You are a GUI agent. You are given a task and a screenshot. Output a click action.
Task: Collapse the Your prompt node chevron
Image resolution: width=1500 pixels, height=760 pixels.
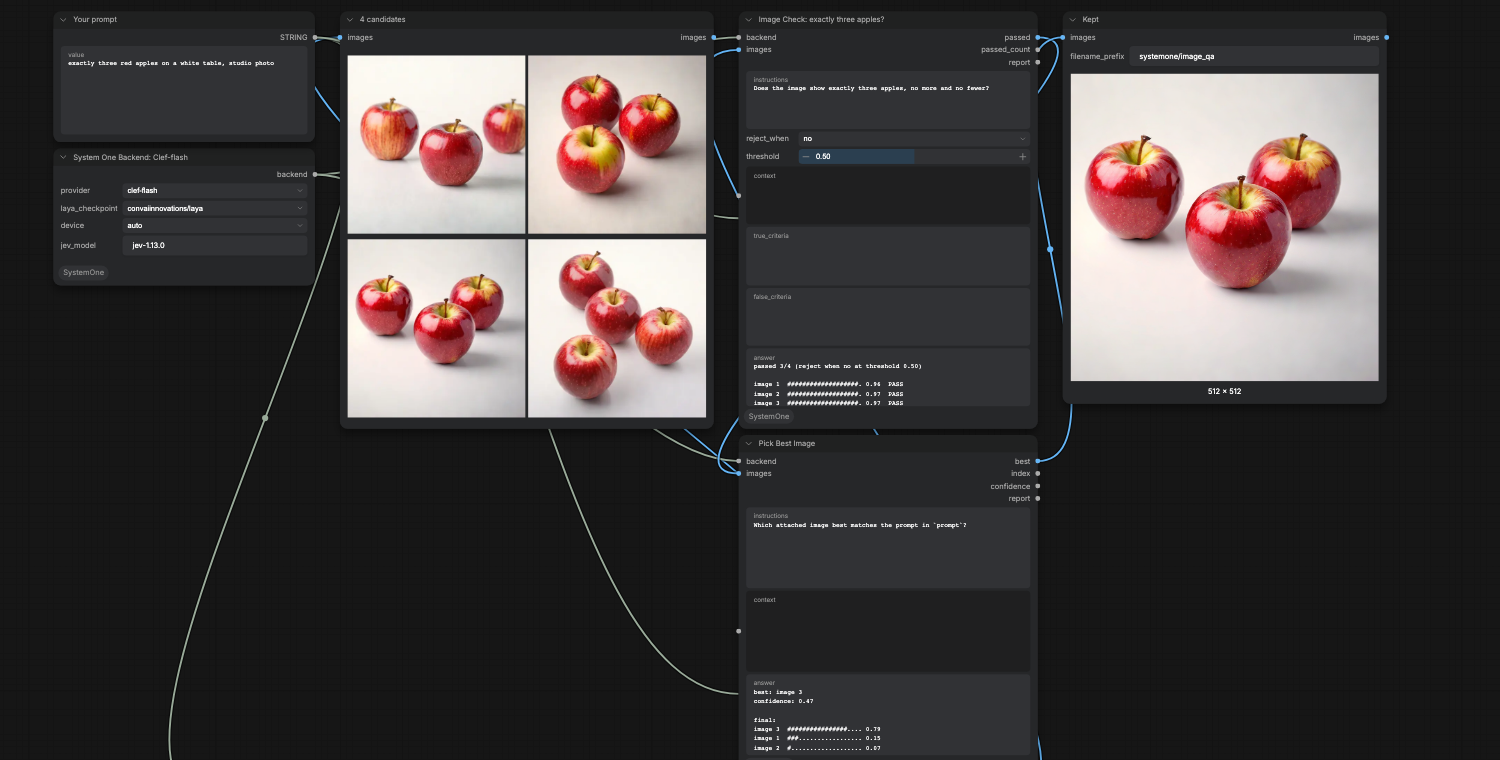(x=63, y=19)
